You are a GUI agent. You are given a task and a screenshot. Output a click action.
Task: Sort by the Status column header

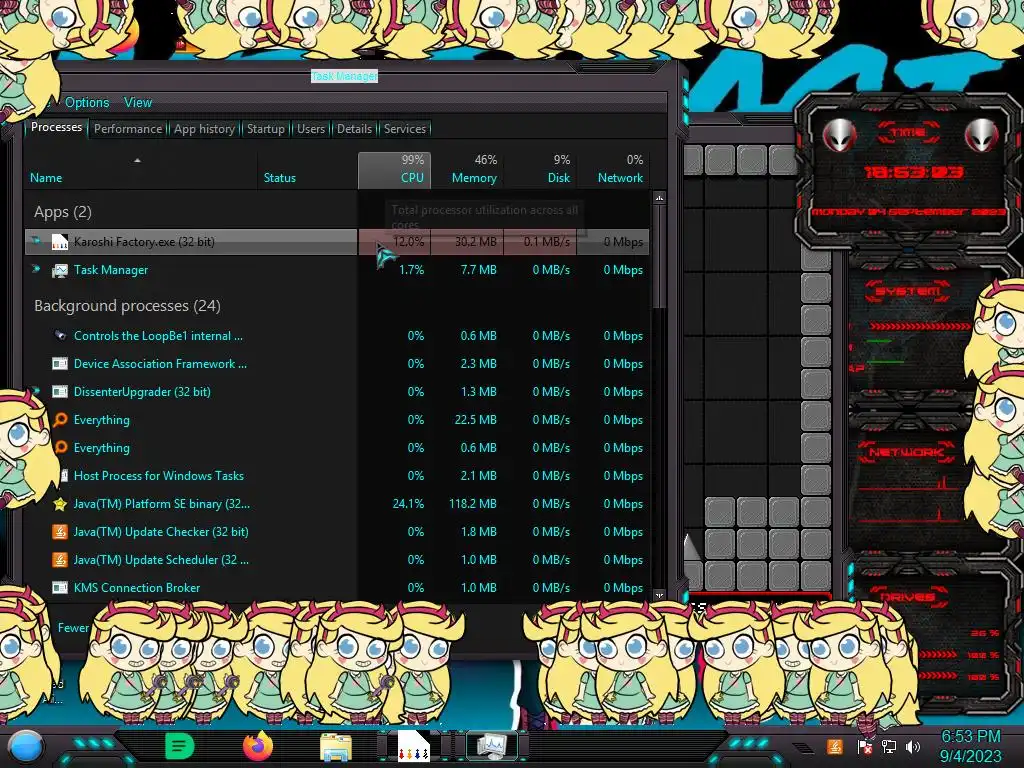point(307,170)
